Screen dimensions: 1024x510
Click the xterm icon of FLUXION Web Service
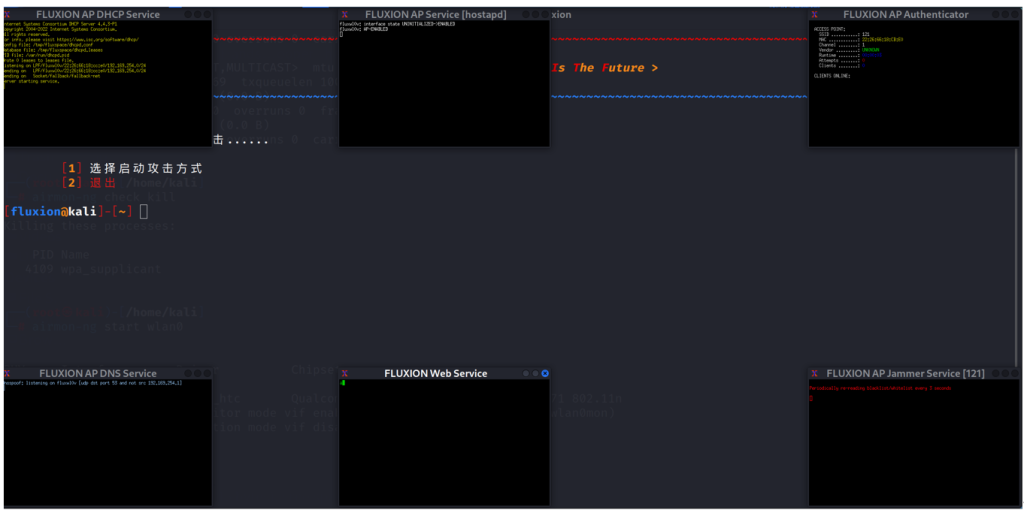[344, 374]
